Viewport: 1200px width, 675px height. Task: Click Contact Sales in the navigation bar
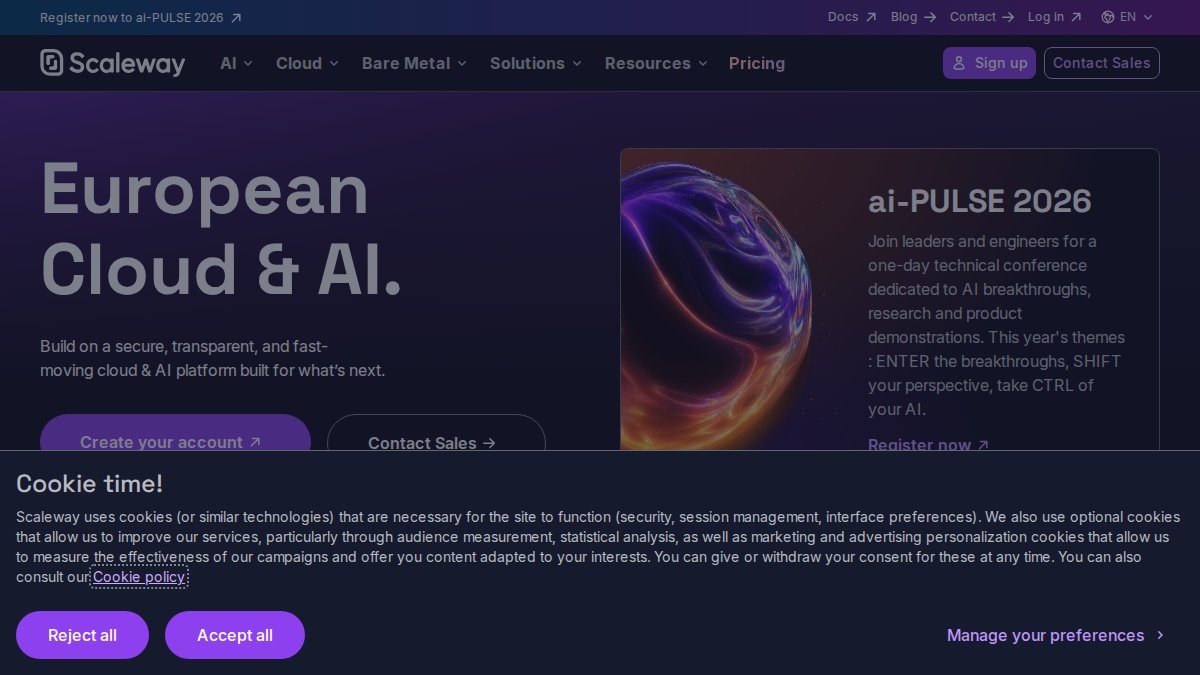1102,63
